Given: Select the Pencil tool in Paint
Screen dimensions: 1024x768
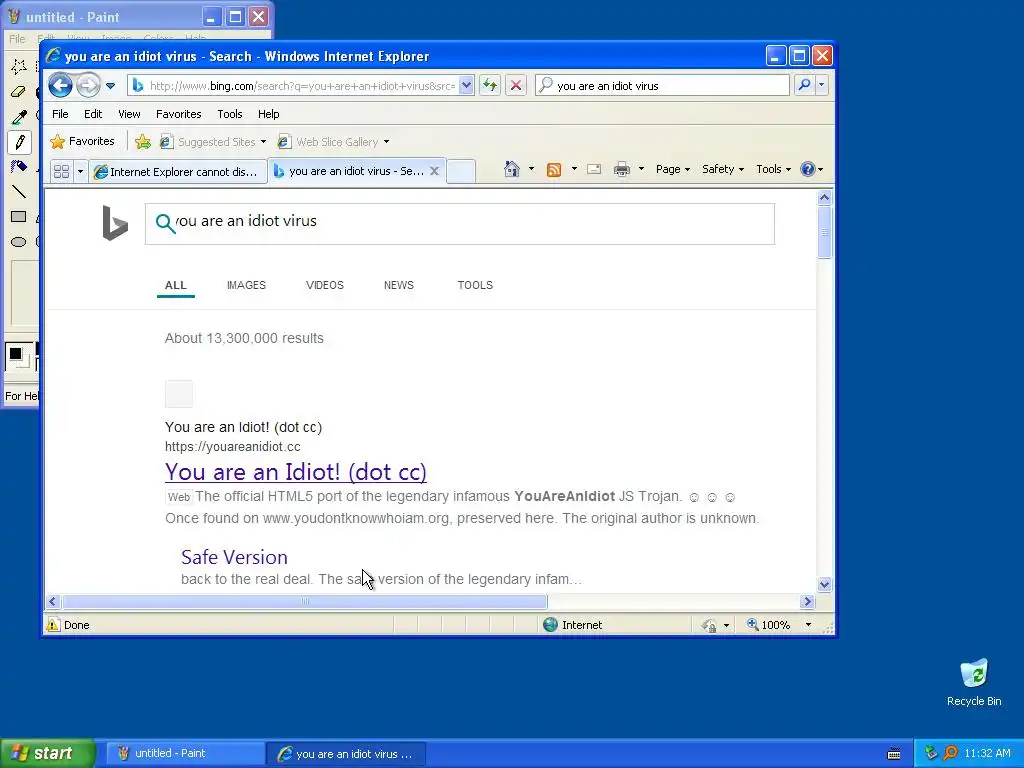Looking at the screenshot, I should (x=19, y=142).
